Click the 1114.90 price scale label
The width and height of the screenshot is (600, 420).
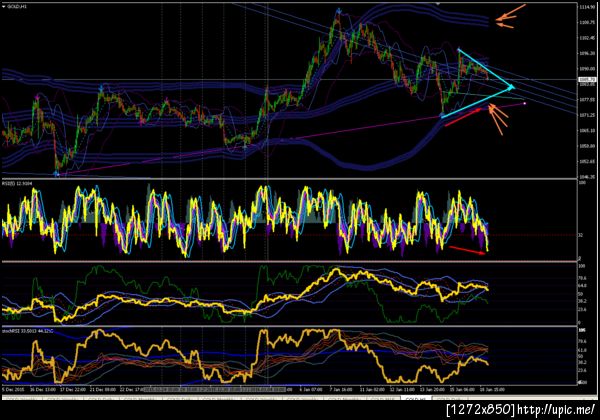pos(587,7)
